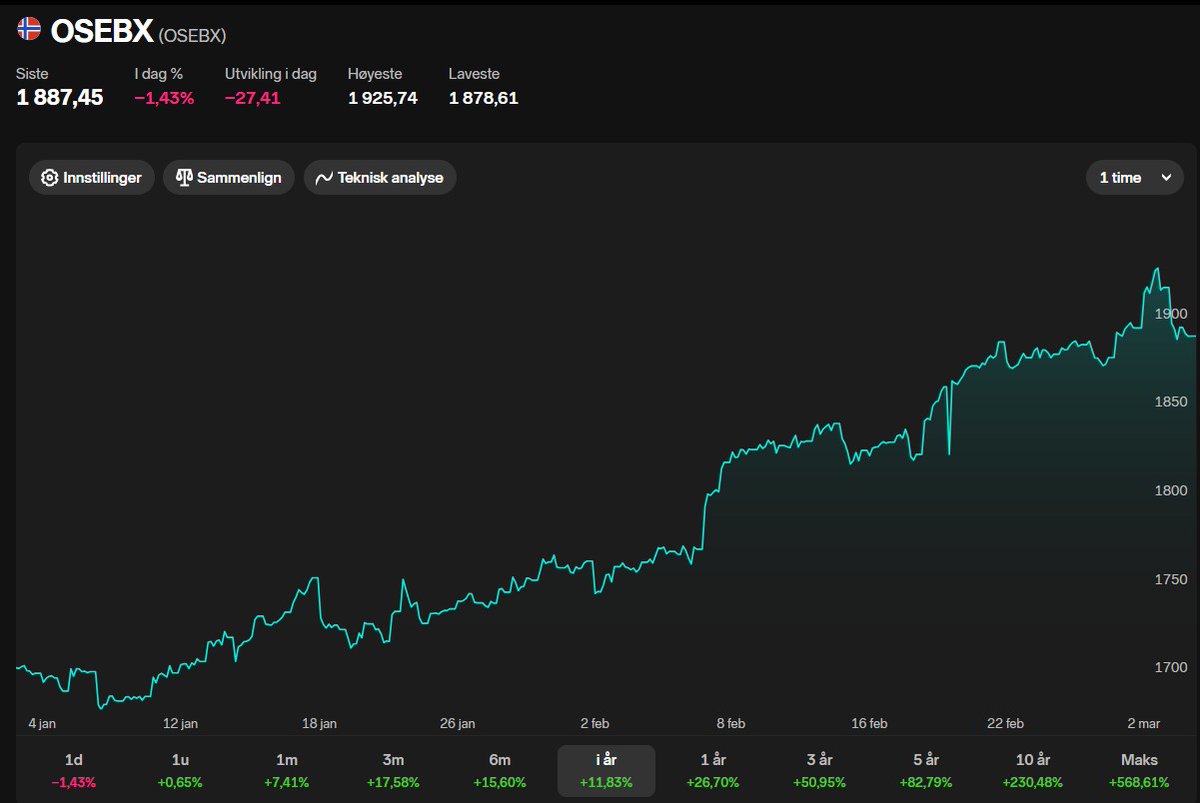Click the 2 mar date label
The height and width of the screenshot is (803, 1200).
(1143, 723)
